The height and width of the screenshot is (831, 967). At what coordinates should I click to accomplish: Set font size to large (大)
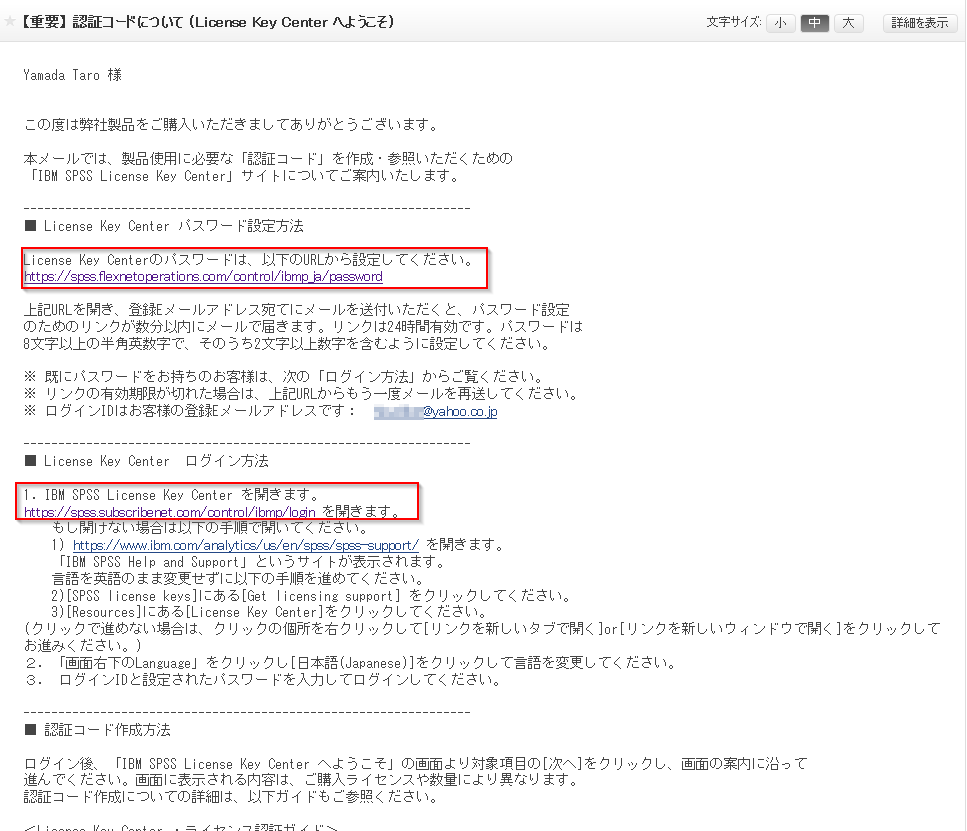tap(849, 23)
